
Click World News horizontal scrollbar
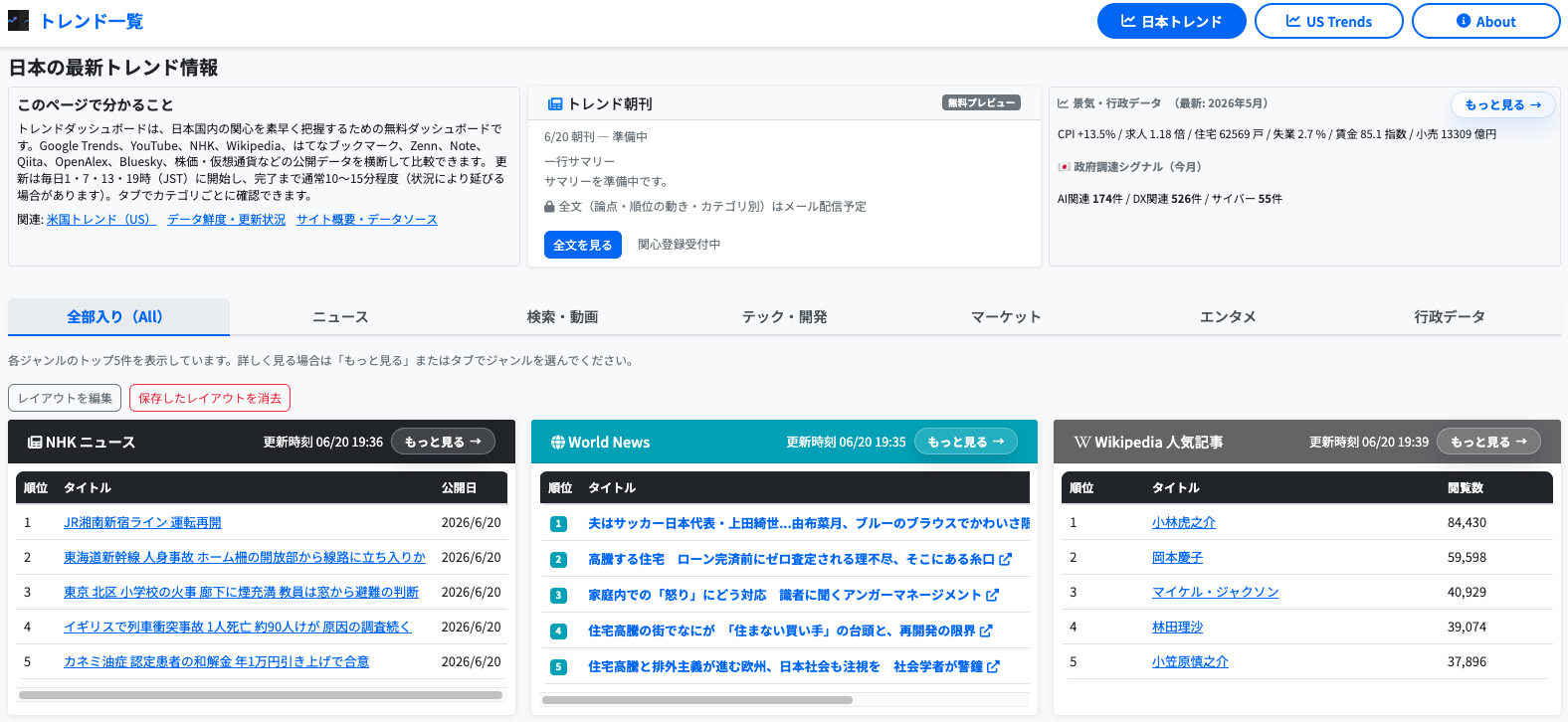click(x=696, y=700)
